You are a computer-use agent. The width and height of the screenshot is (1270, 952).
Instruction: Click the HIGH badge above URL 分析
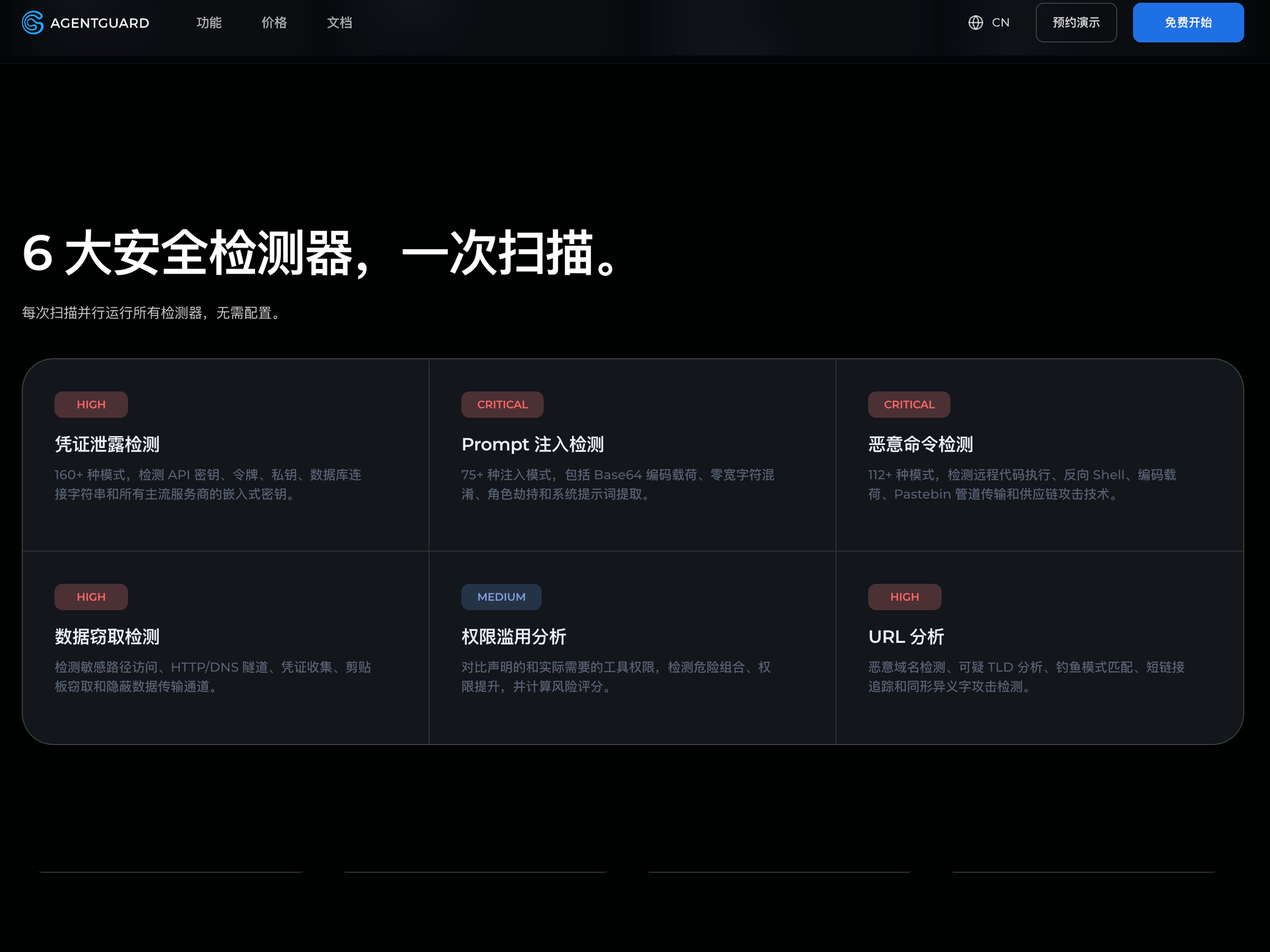(904, 597)
